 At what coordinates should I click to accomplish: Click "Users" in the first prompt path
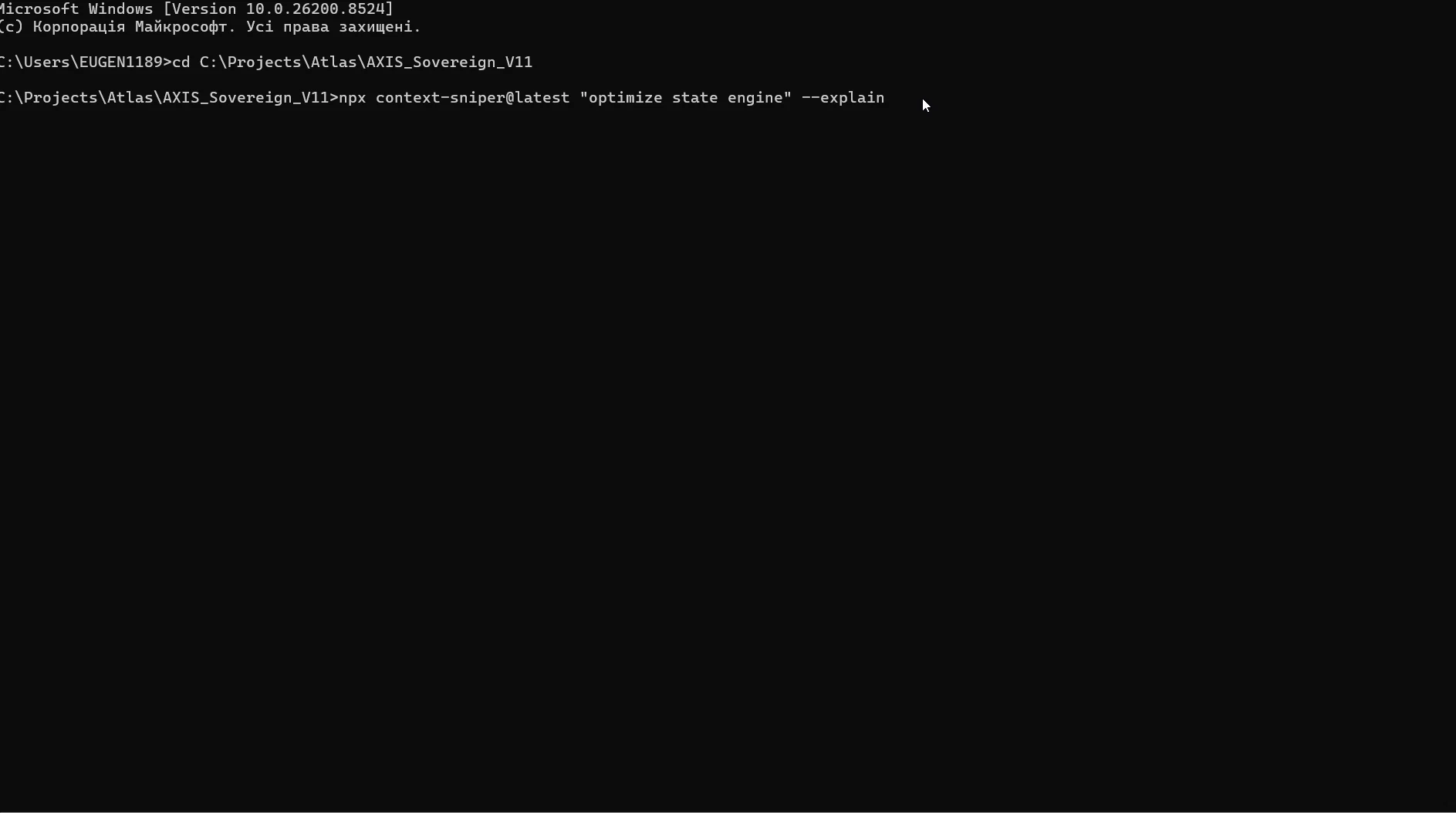47,62
